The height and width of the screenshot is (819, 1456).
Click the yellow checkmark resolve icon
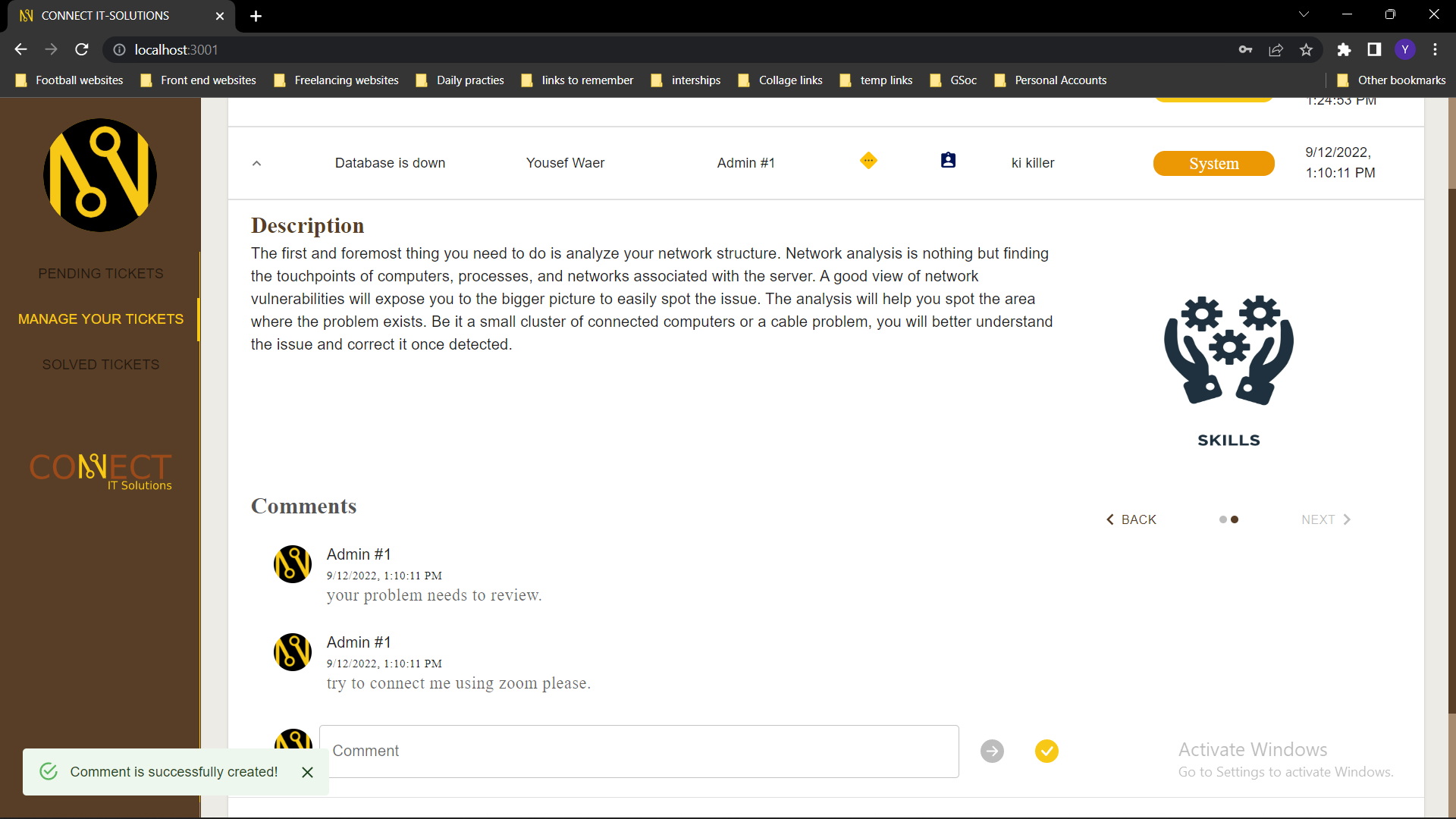click(x=1046, y=751)
